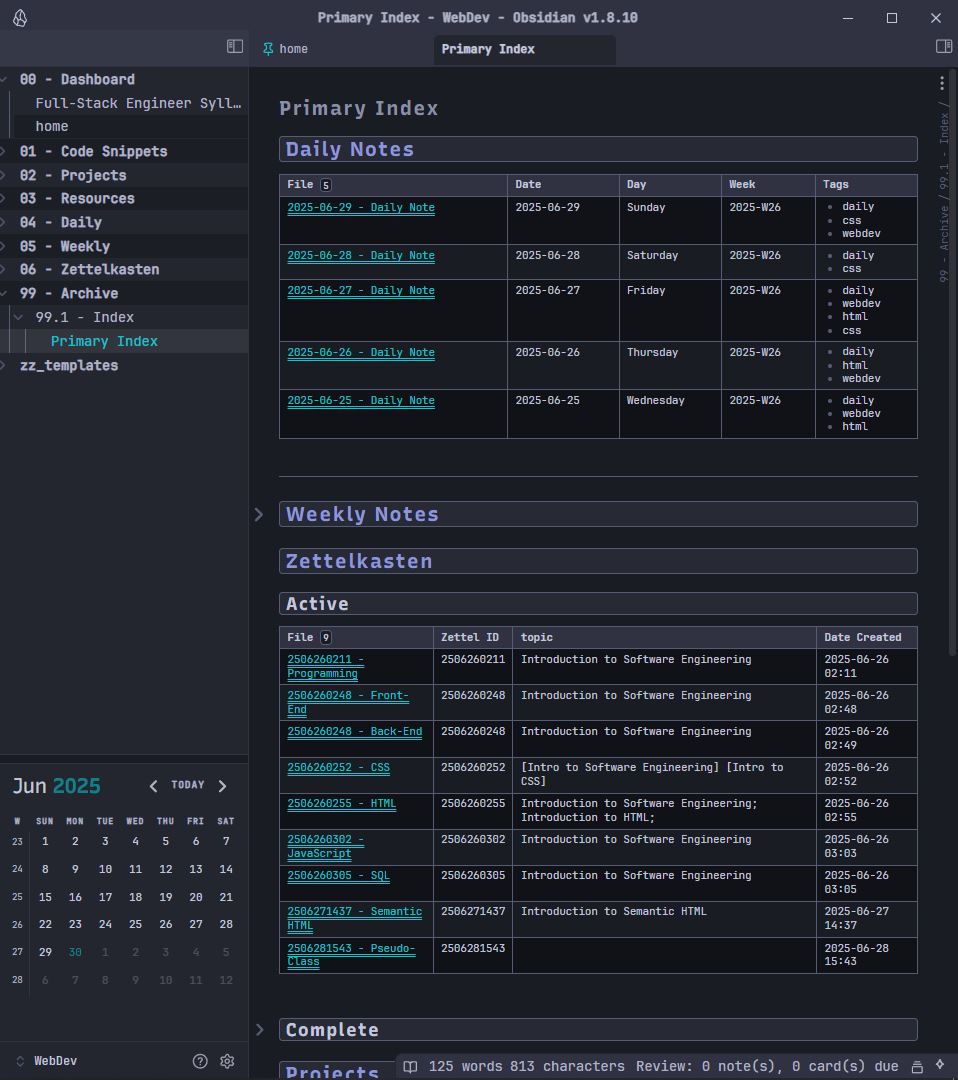Viewport: 958px width, 1080px height.
Task: Open the 2506260302 - JavaScript zettel link
Action: click(325, 847)
